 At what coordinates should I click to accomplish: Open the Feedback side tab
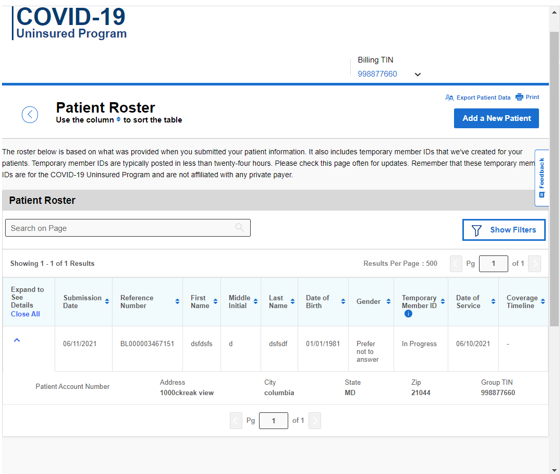pos(541,178)
